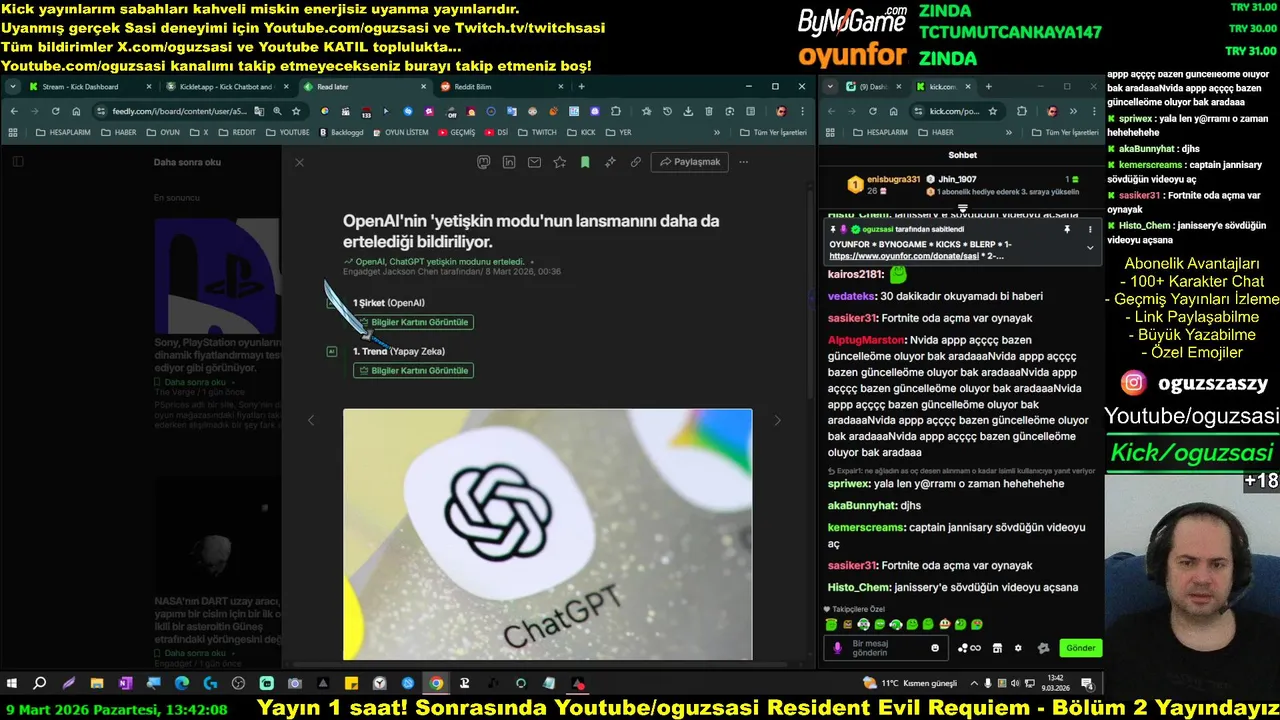Open the Kick shop icon beside chat input
Viewport: 1280px width, 720px height.
pos(997,648)
